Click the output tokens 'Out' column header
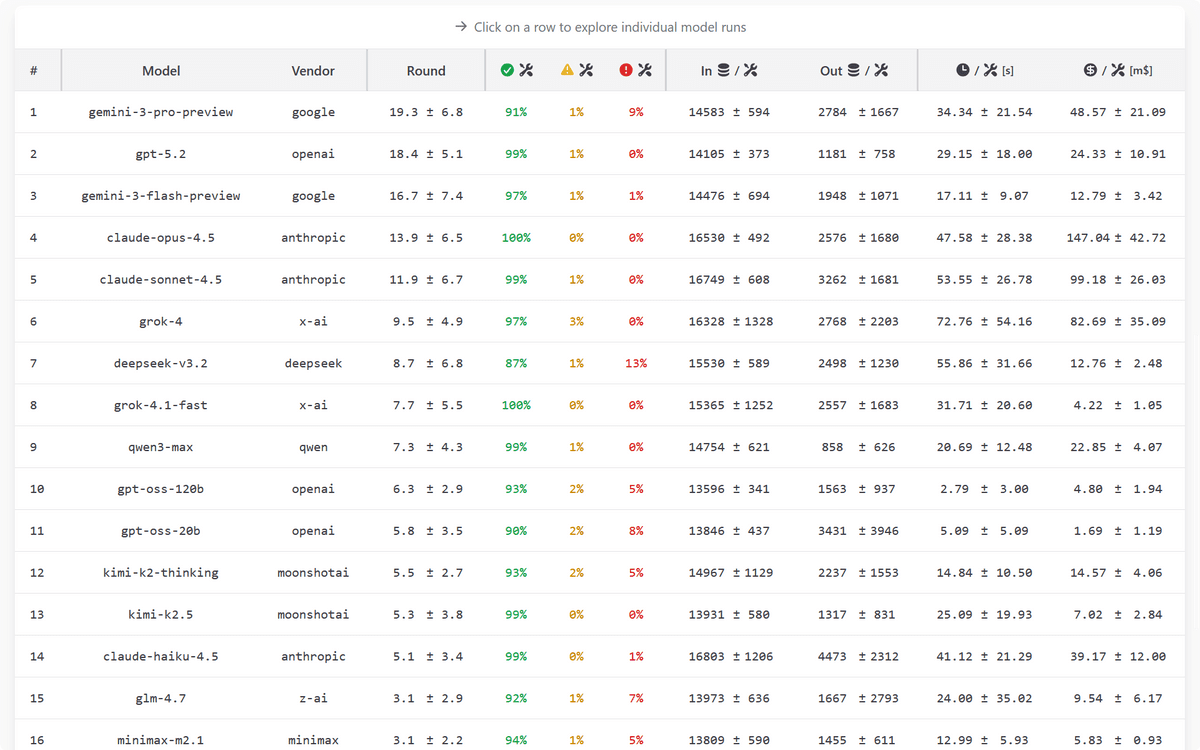The width and height of the screenshot is (1200, 750). 853,71
